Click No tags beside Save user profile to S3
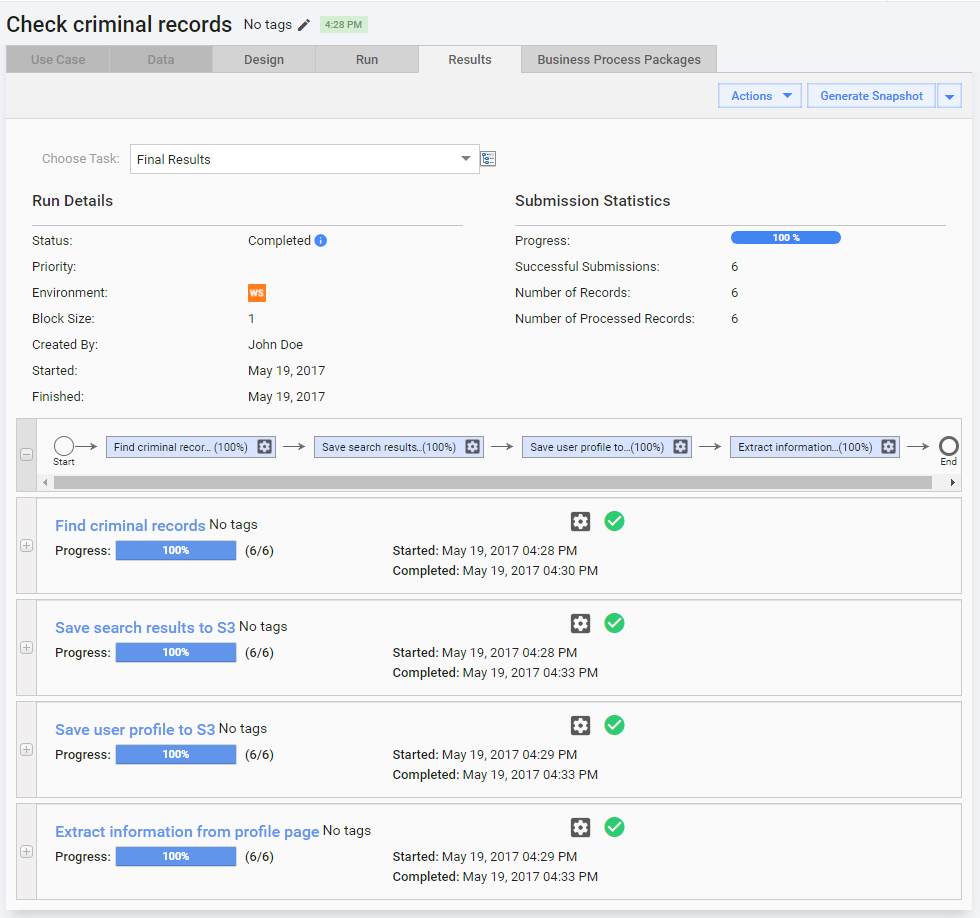The image size is (980, 918). pos(242,729)
